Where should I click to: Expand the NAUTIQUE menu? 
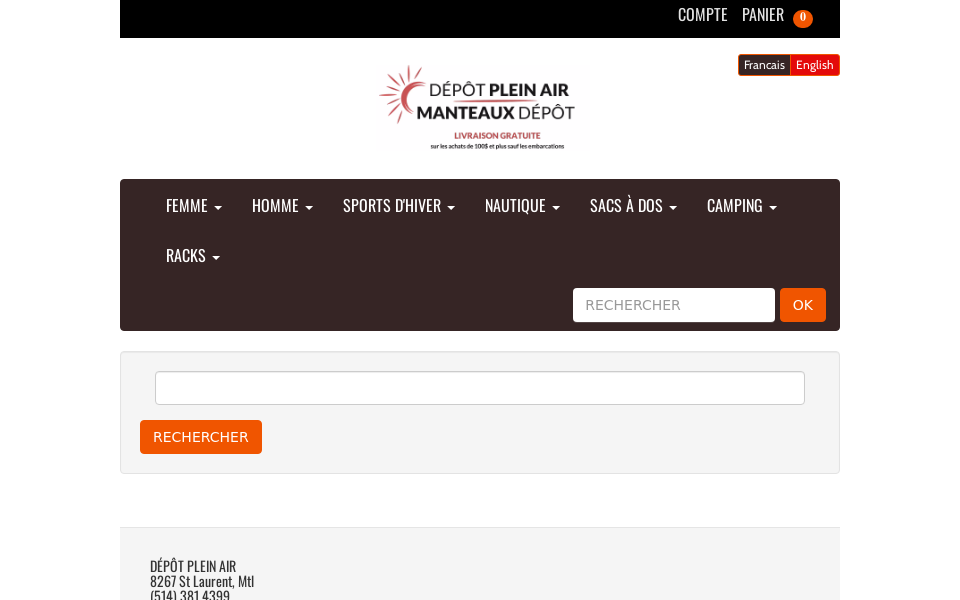[x=522, y=205]
